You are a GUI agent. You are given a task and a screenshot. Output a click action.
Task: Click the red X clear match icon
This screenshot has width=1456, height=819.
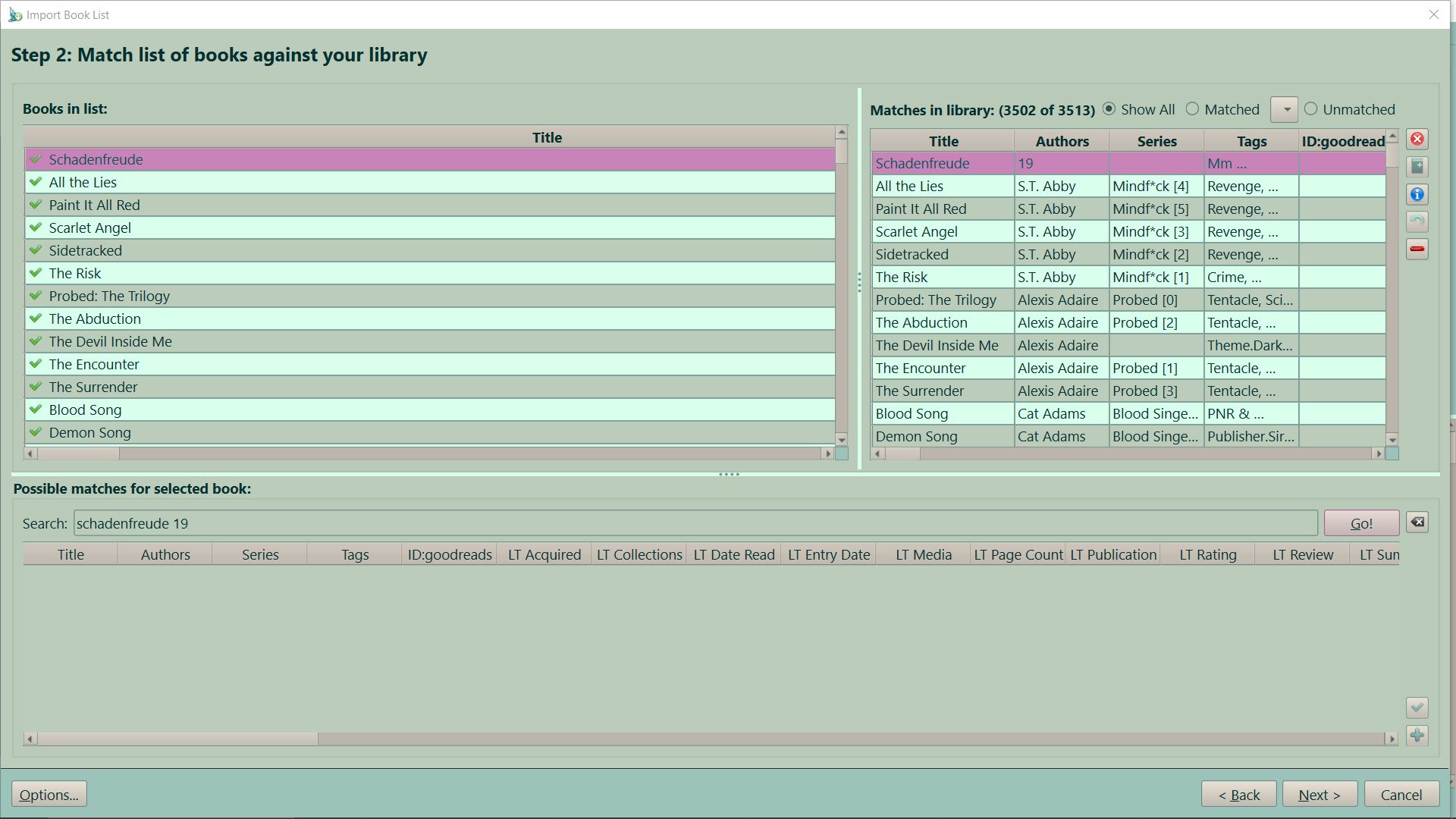(x=1417, y=140)
